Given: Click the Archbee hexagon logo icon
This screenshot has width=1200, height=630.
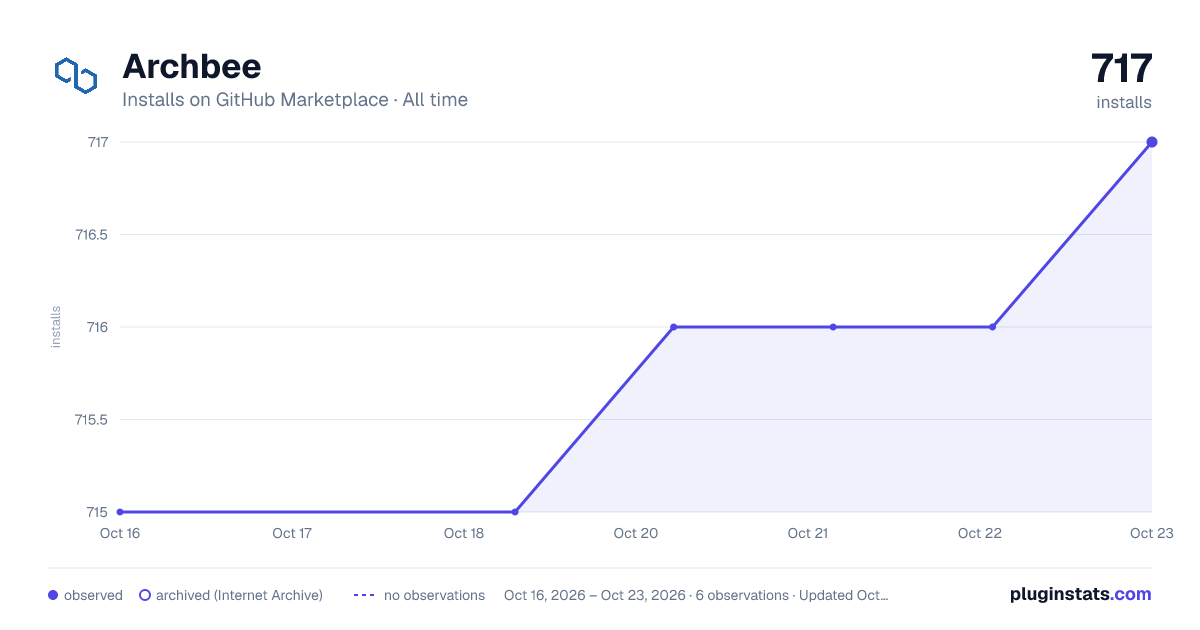Looking at the screenshot, I should (x=76, y=76).
